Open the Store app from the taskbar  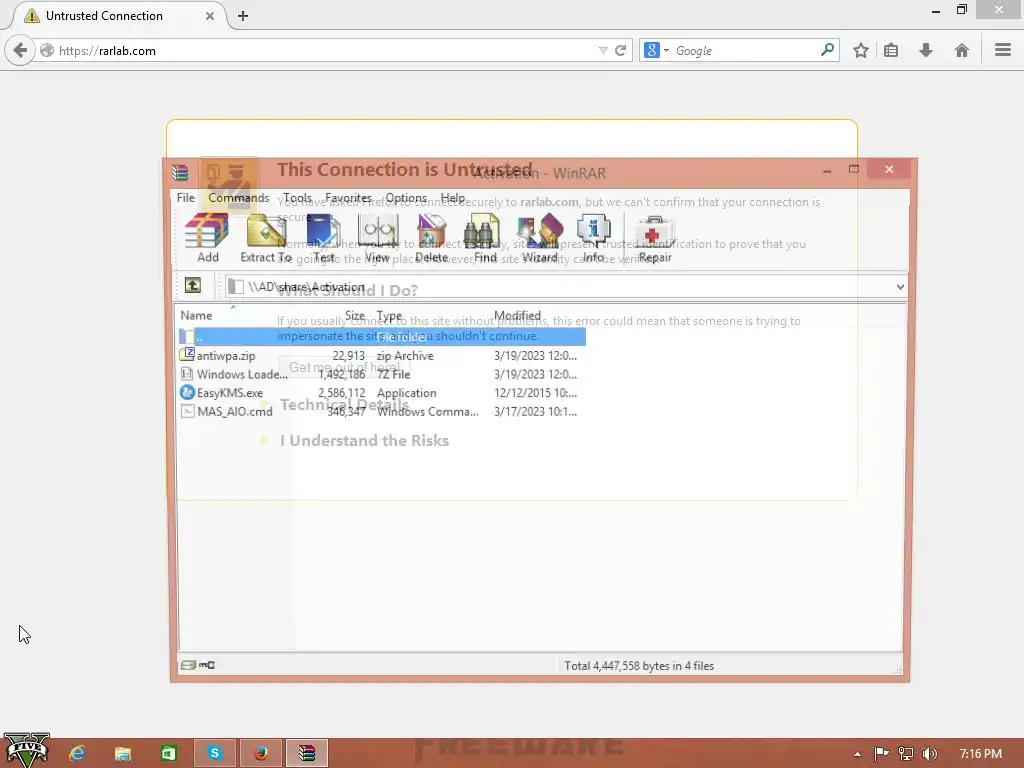168,753
